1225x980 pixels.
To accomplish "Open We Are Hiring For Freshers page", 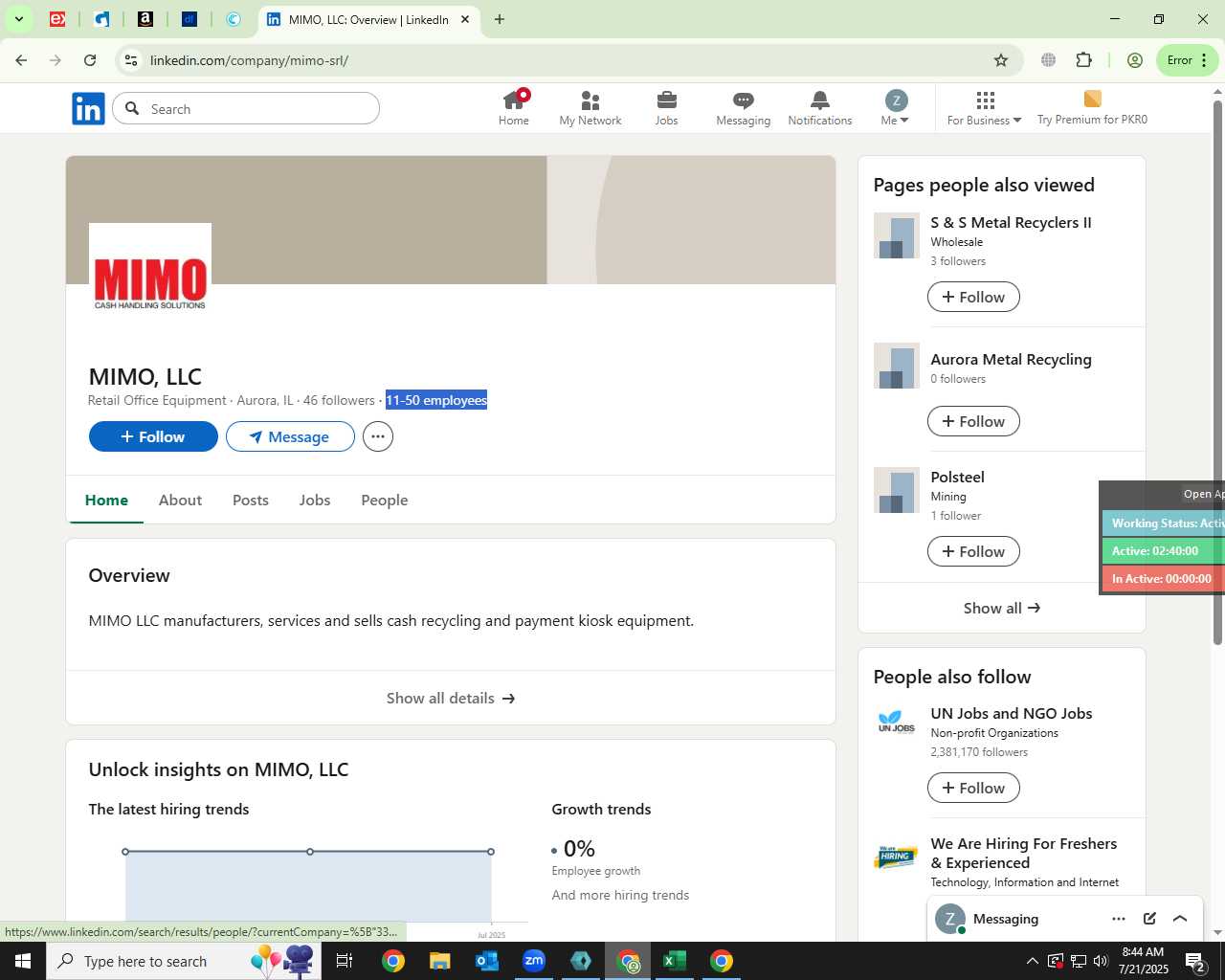I will coord(1023,853).
